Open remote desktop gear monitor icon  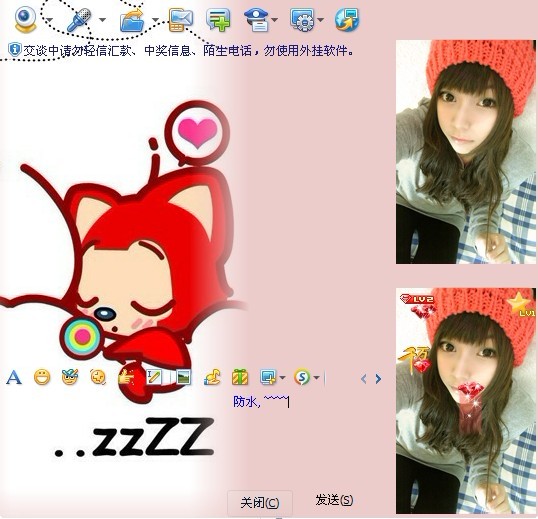[x=302, y=20]
